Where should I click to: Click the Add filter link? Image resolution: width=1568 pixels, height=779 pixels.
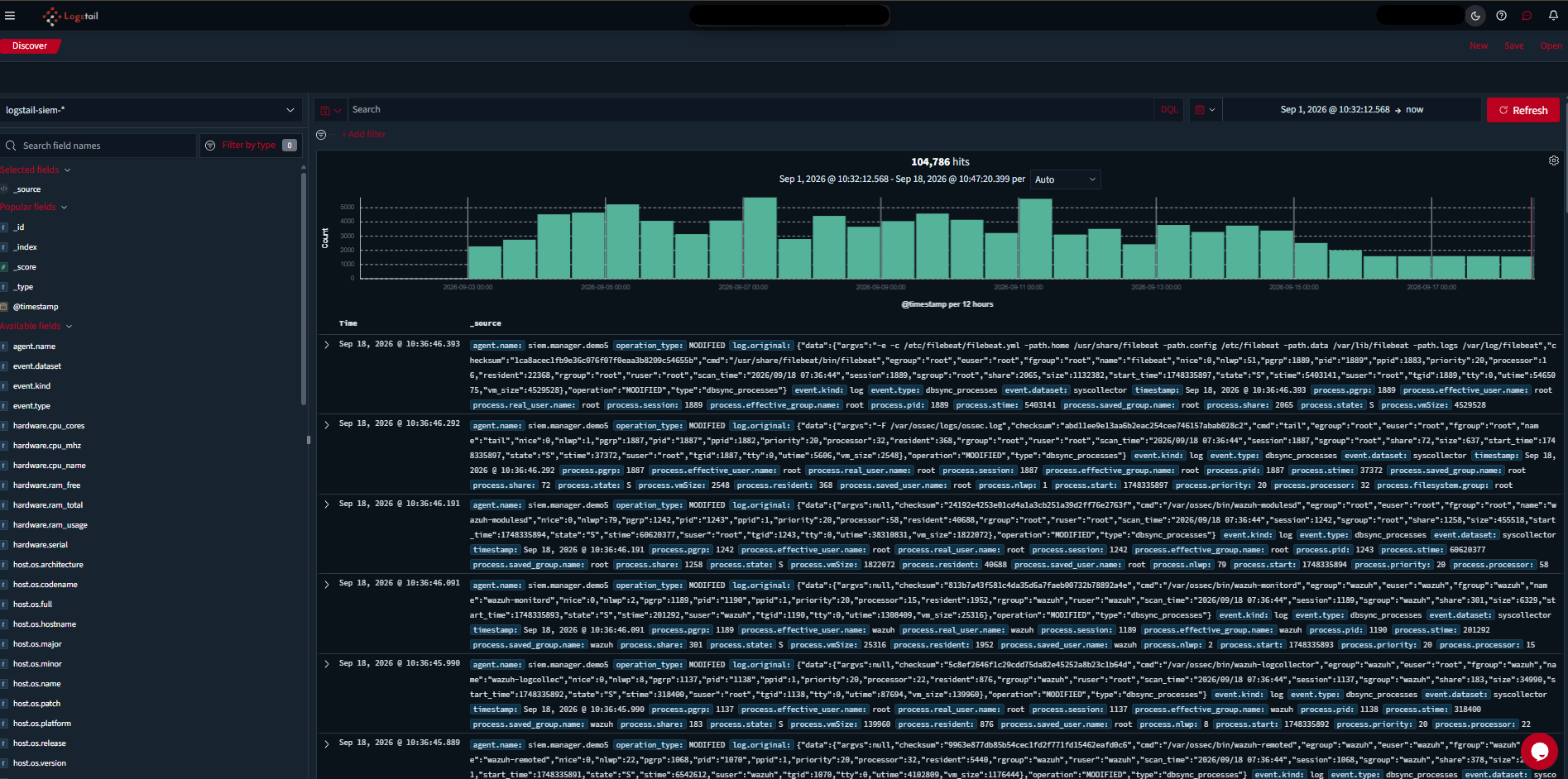[364, 134]
